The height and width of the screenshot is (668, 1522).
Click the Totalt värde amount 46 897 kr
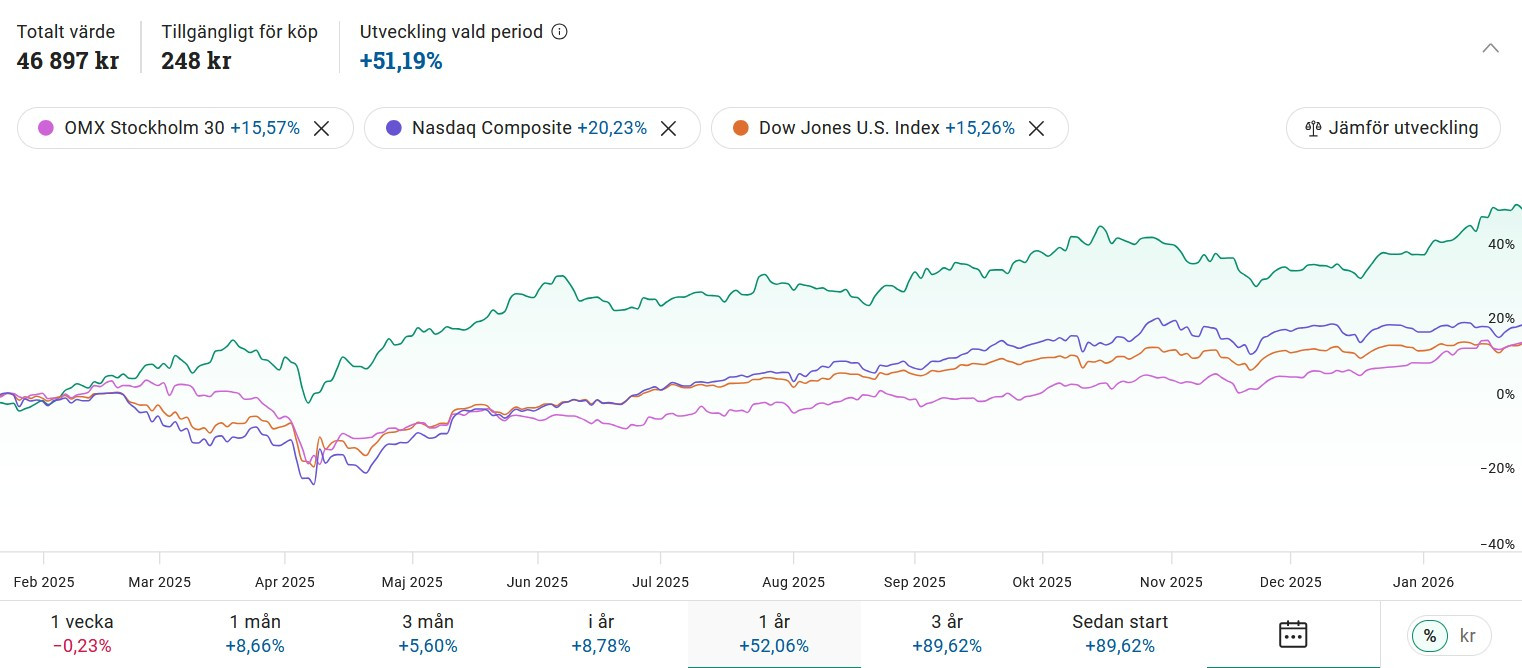point(67,61)
